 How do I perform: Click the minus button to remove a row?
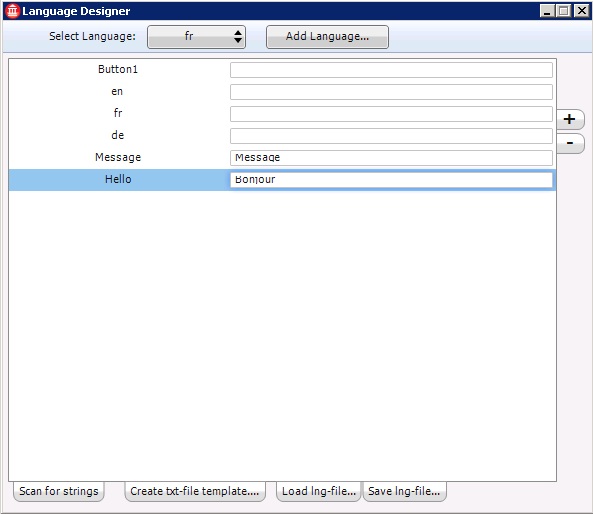pos(570,143)
